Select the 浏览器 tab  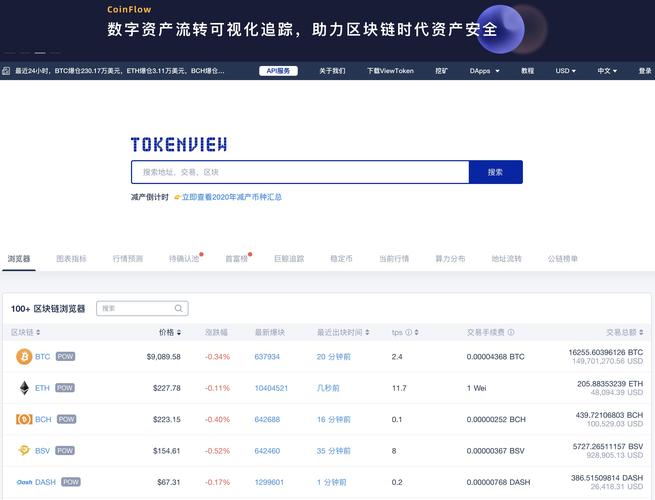tap(19, 259)
